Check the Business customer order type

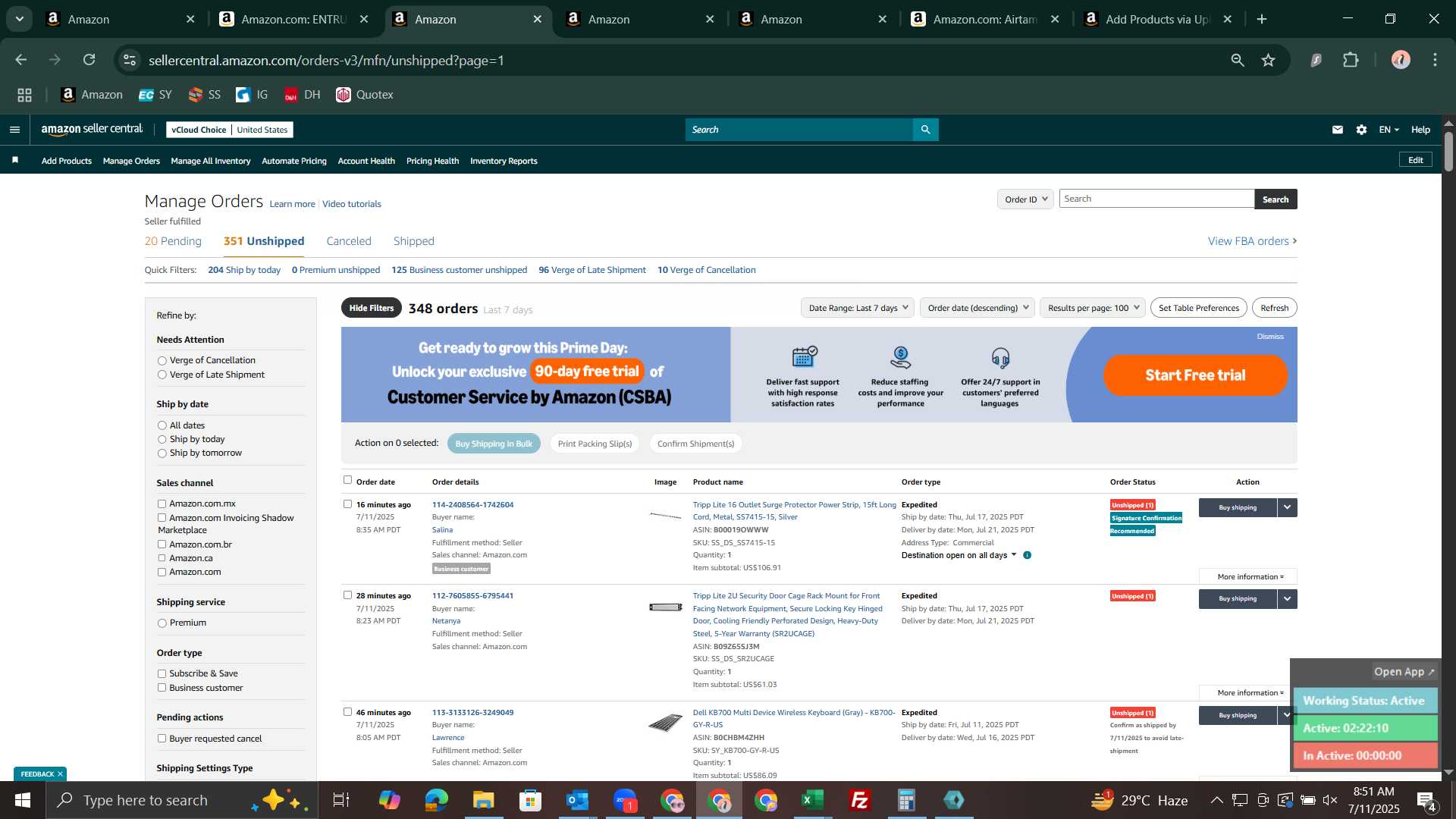tap(162, 688)
